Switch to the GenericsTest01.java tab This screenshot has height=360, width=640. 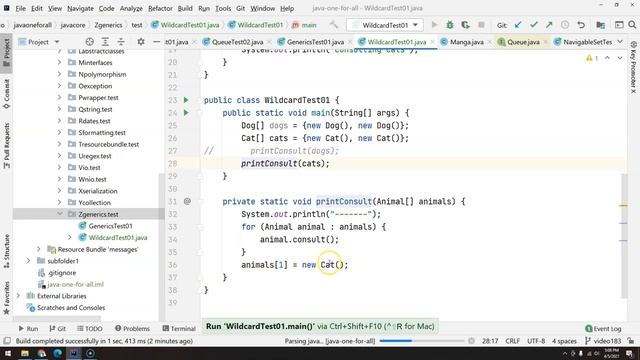315,42
